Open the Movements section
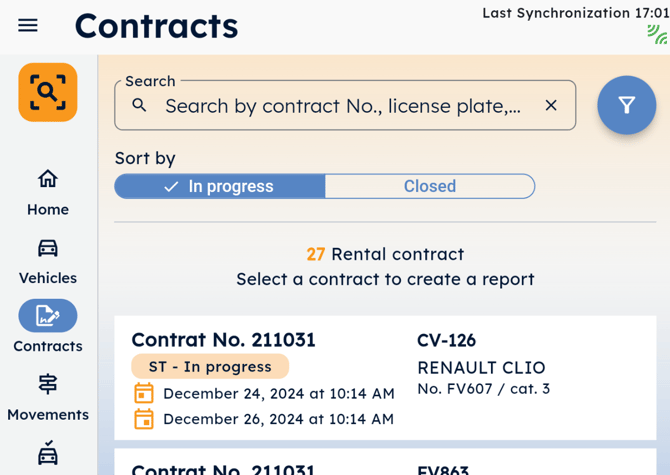 click(47, 397)
